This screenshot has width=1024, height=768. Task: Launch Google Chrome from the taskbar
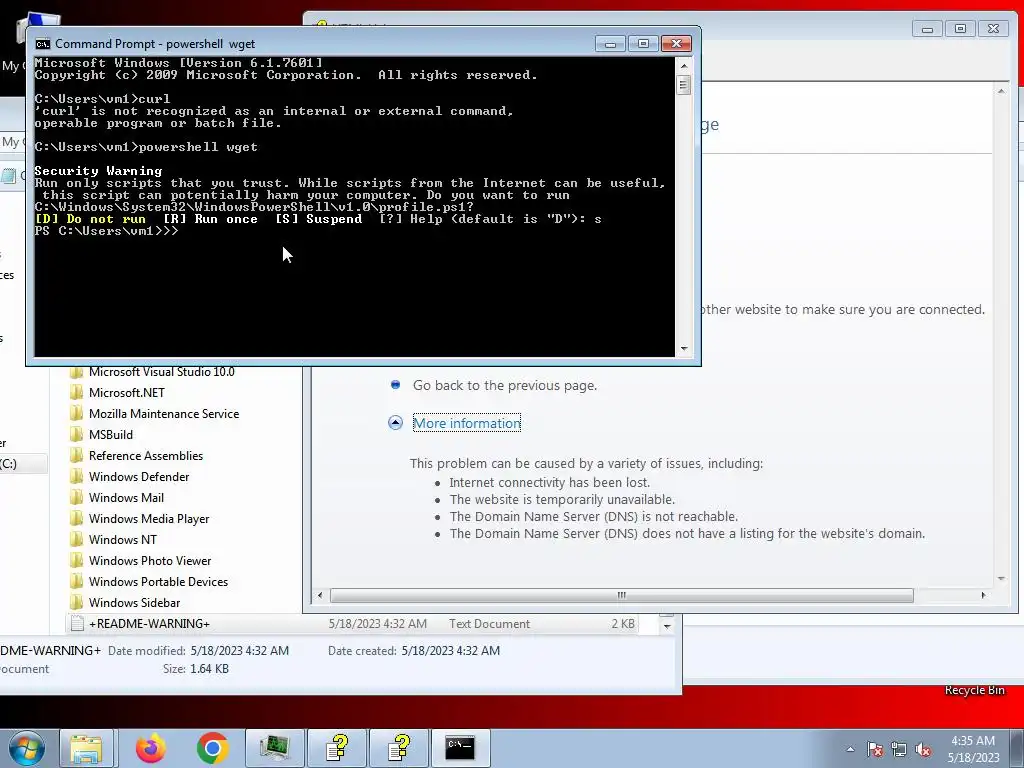(x=212, y=748)
